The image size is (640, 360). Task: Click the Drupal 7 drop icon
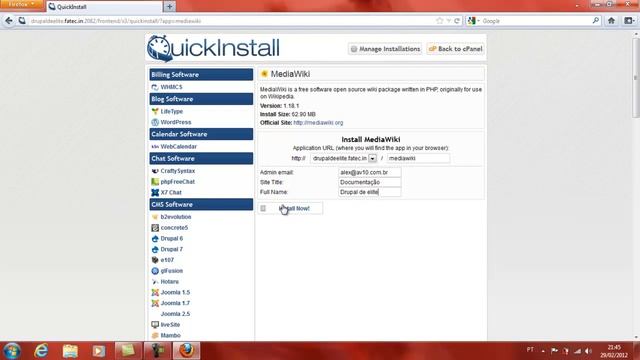pyautogui.click(x=155, y=249)
